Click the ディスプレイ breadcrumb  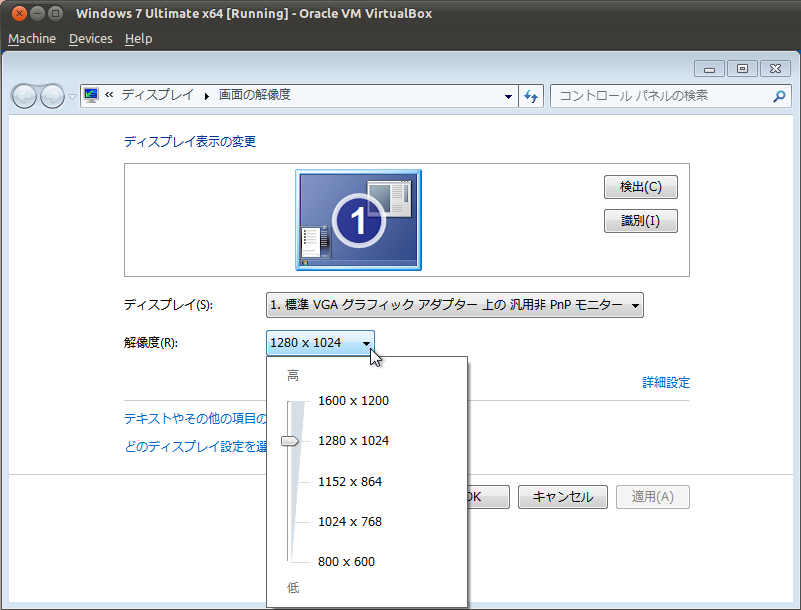(157, 95)
